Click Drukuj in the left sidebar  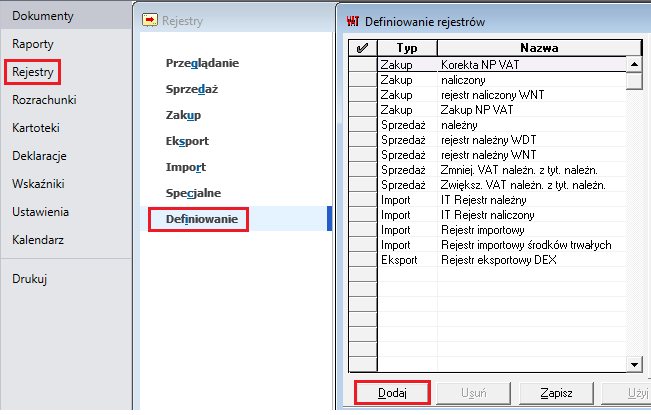pyautogui.click(x=29, y=279)
